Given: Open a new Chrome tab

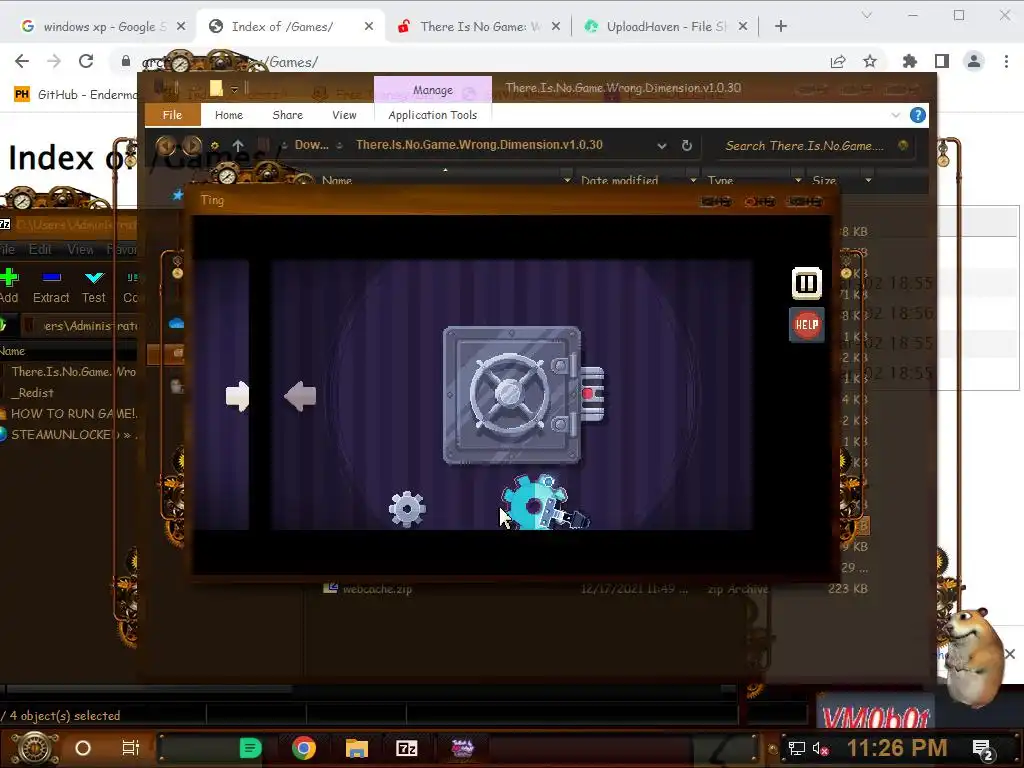Looking at the screenshot, I should pyautogui.click(x=780, y=26).
